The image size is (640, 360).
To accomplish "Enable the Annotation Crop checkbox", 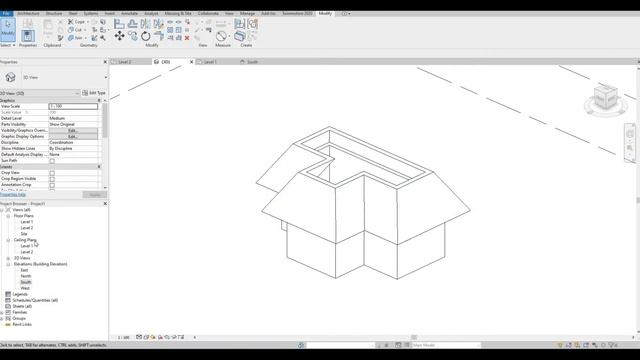I will (52, 185).
